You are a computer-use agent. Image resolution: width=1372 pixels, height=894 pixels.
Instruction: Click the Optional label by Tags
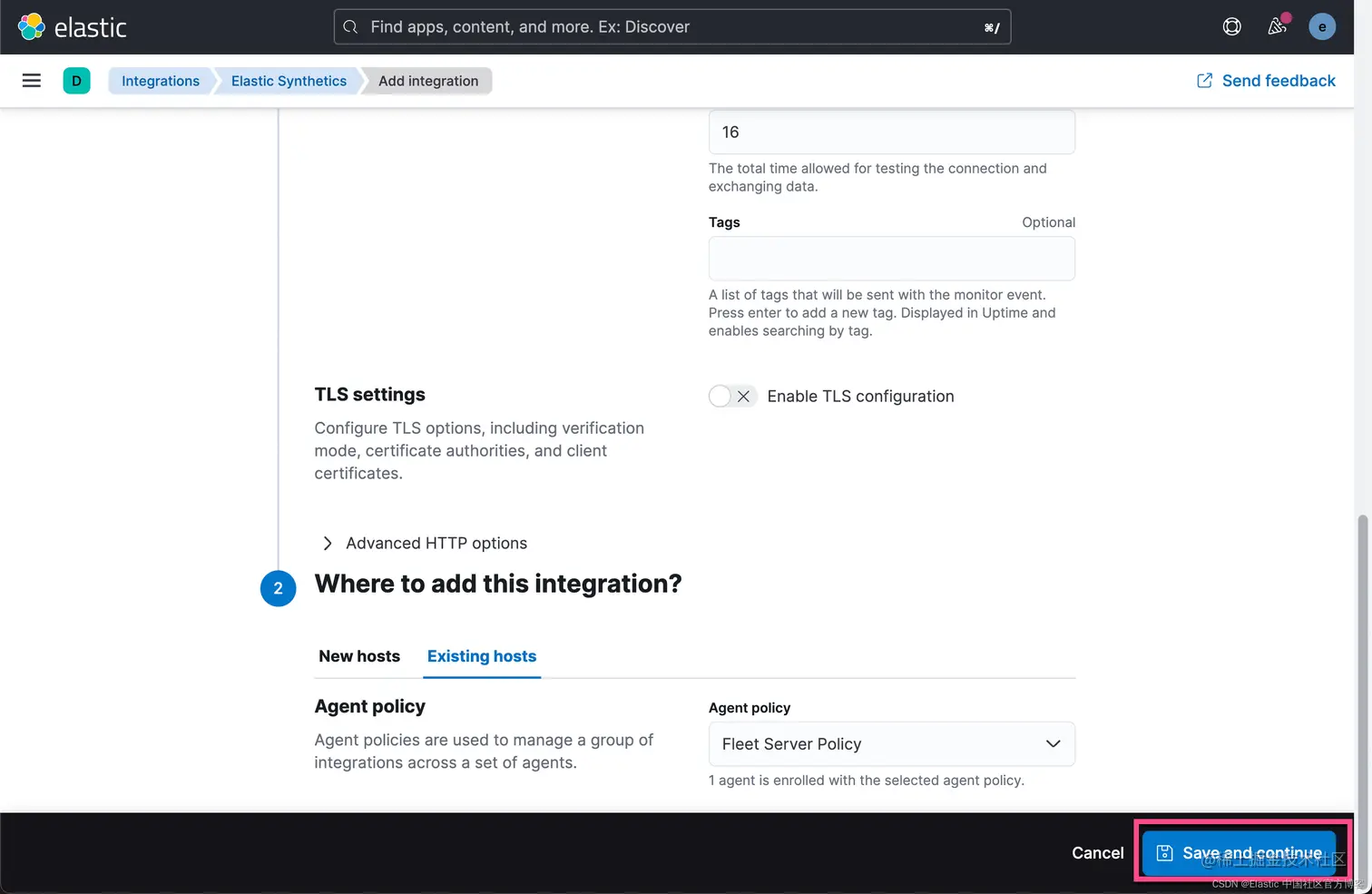pos(1048,222)
